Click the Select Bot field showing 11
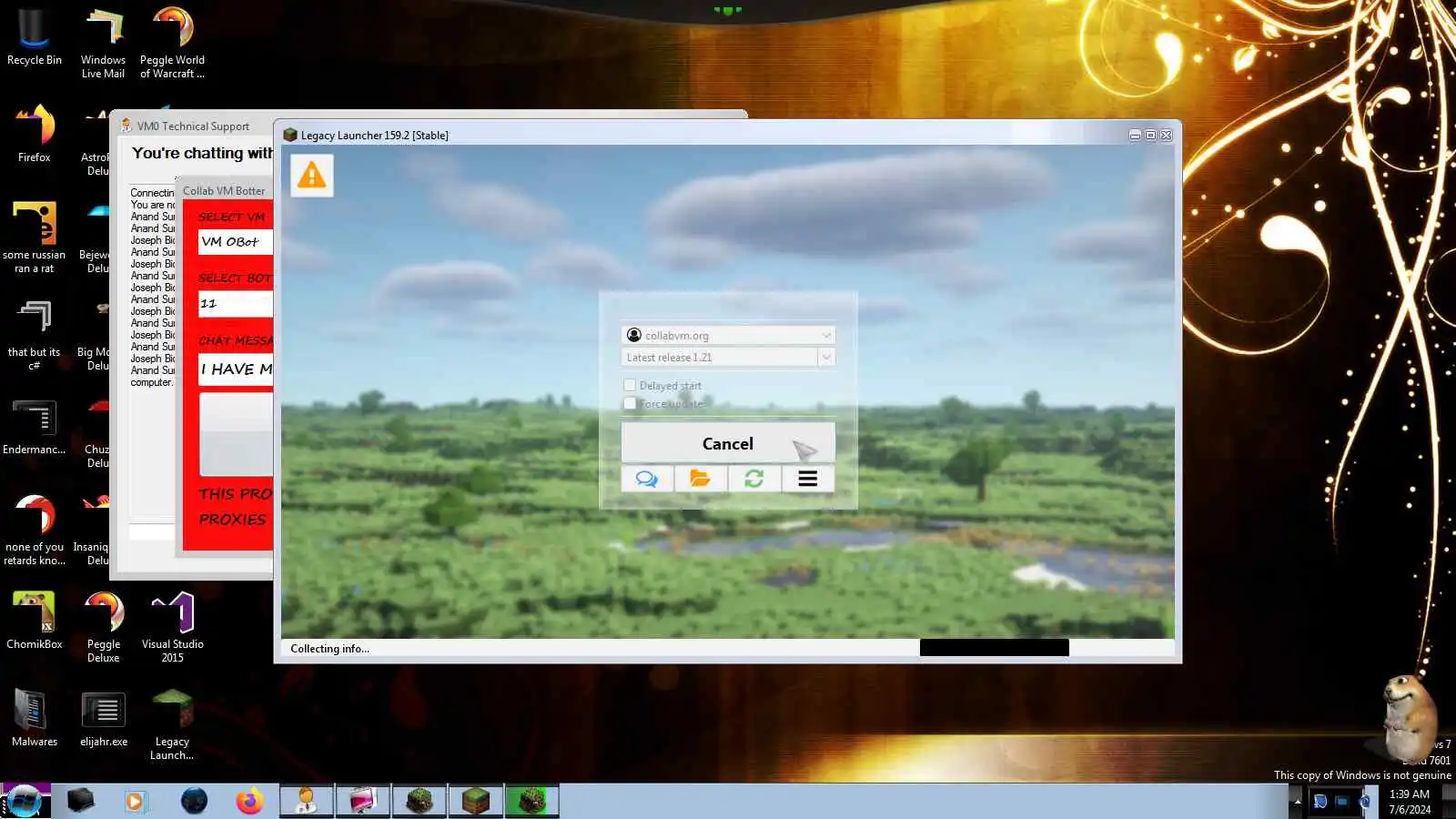This screenshot has height=819, width=1456. point(236,304)
